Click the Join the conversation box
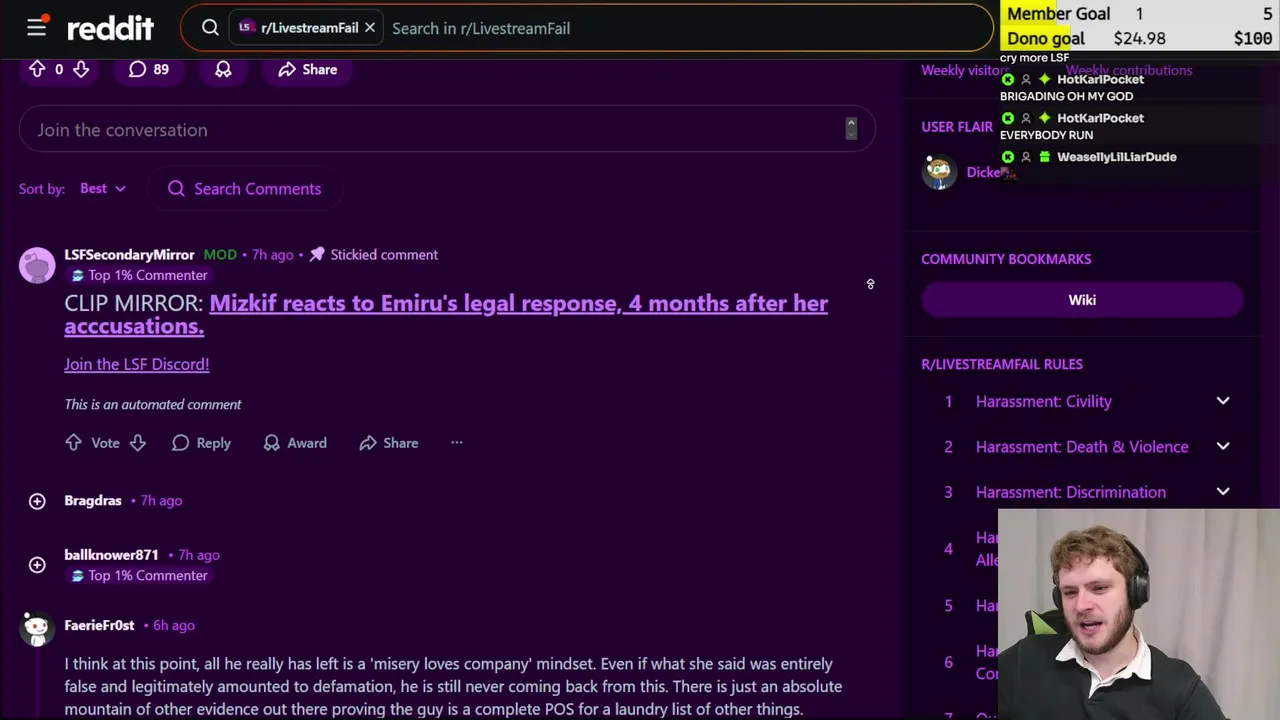The height and width of the screenshot is (720, 1280). pos(447,130)
